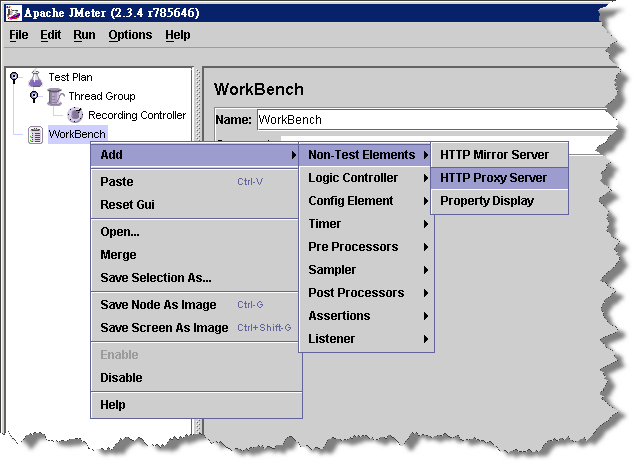Screen dimensions: 633x462
Task: Choose Save Node As Image
Action: [158, 304]
